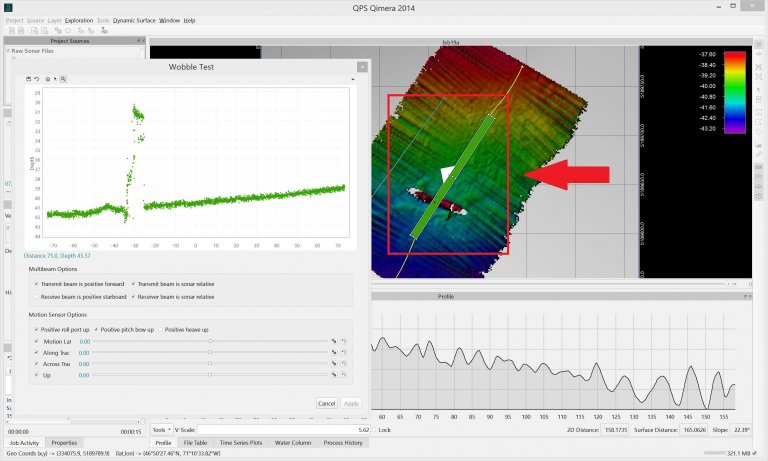Viewport: 768px width, 461px height.
Task: Switch to the Water Column tab
Action: tap(291, 442)
